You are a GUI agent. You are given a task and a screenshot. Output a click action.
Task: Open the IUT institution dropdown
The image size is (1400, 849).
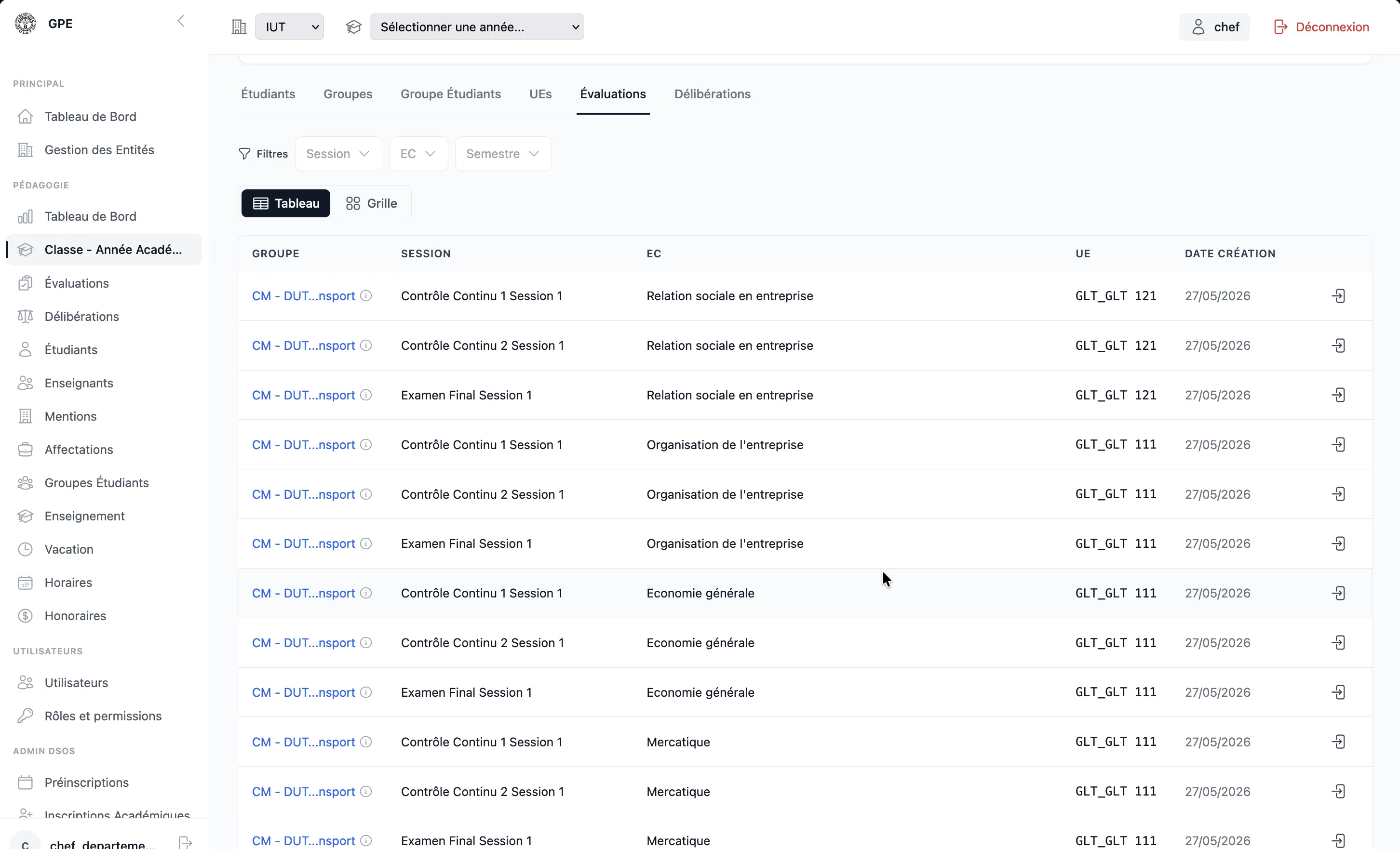[x=289, y=27]
